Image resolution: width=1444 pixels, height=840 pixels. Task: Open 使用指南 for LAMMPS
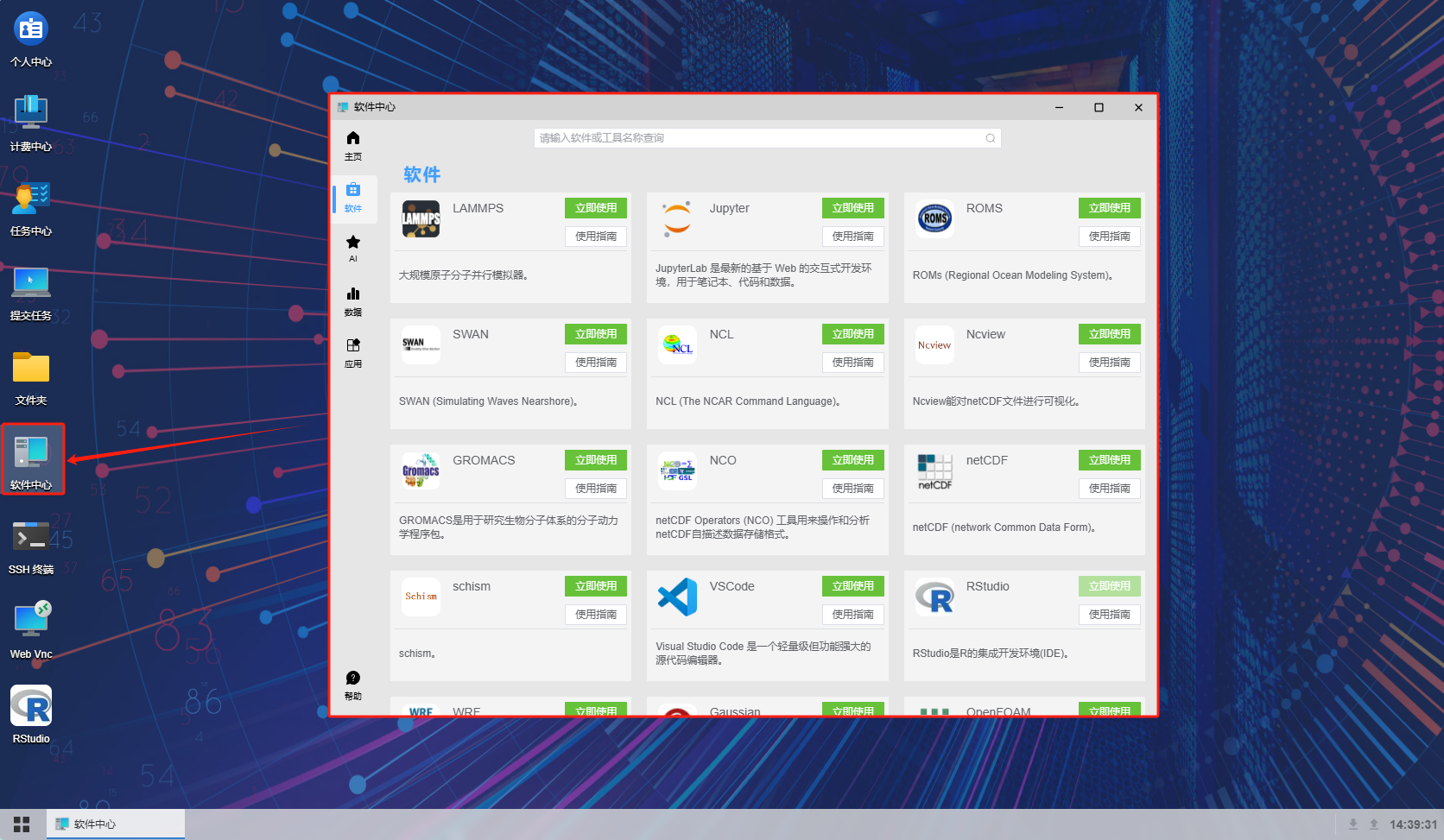click(596, 237)
